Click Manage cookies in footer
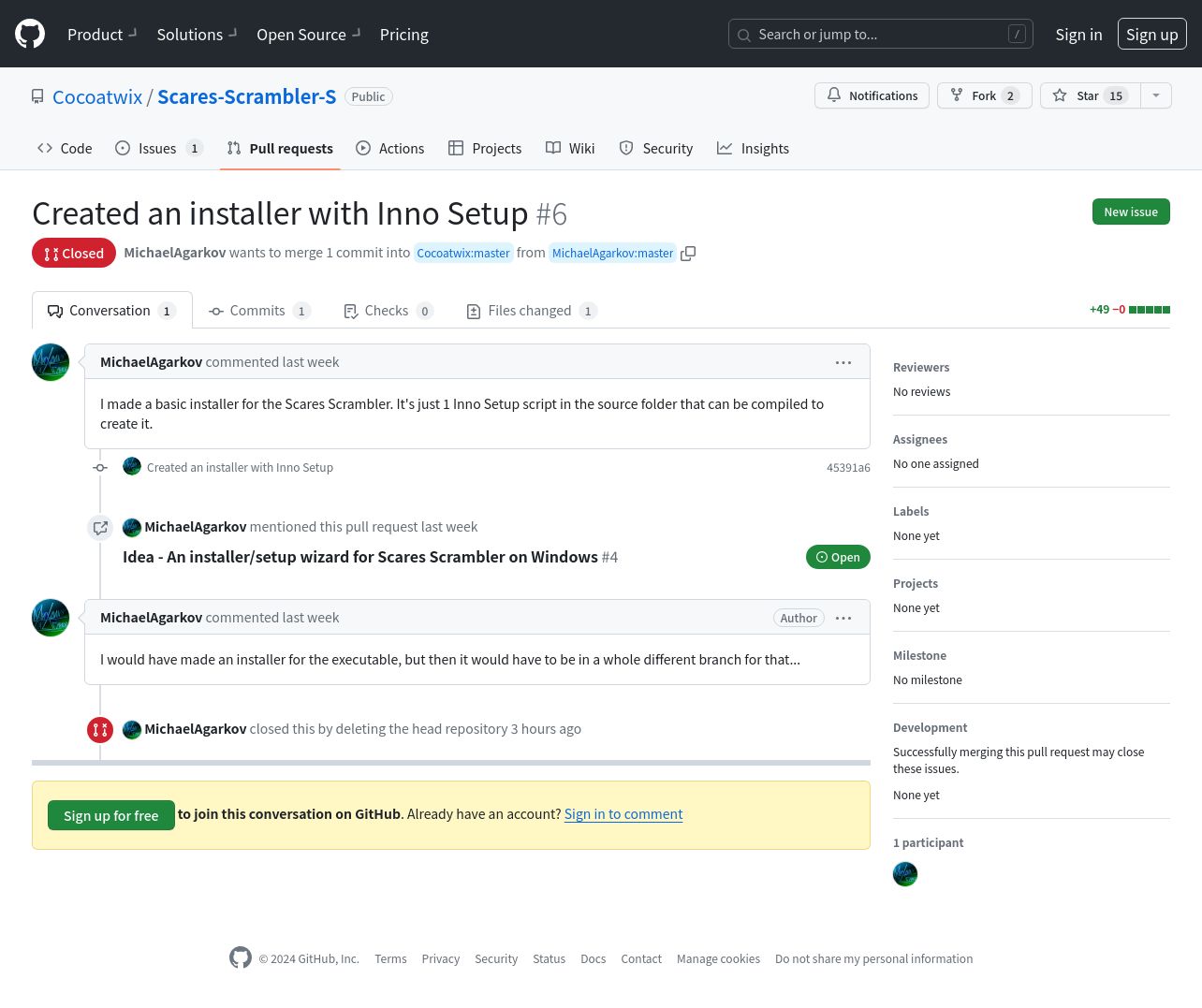 [x=718, y=959]
